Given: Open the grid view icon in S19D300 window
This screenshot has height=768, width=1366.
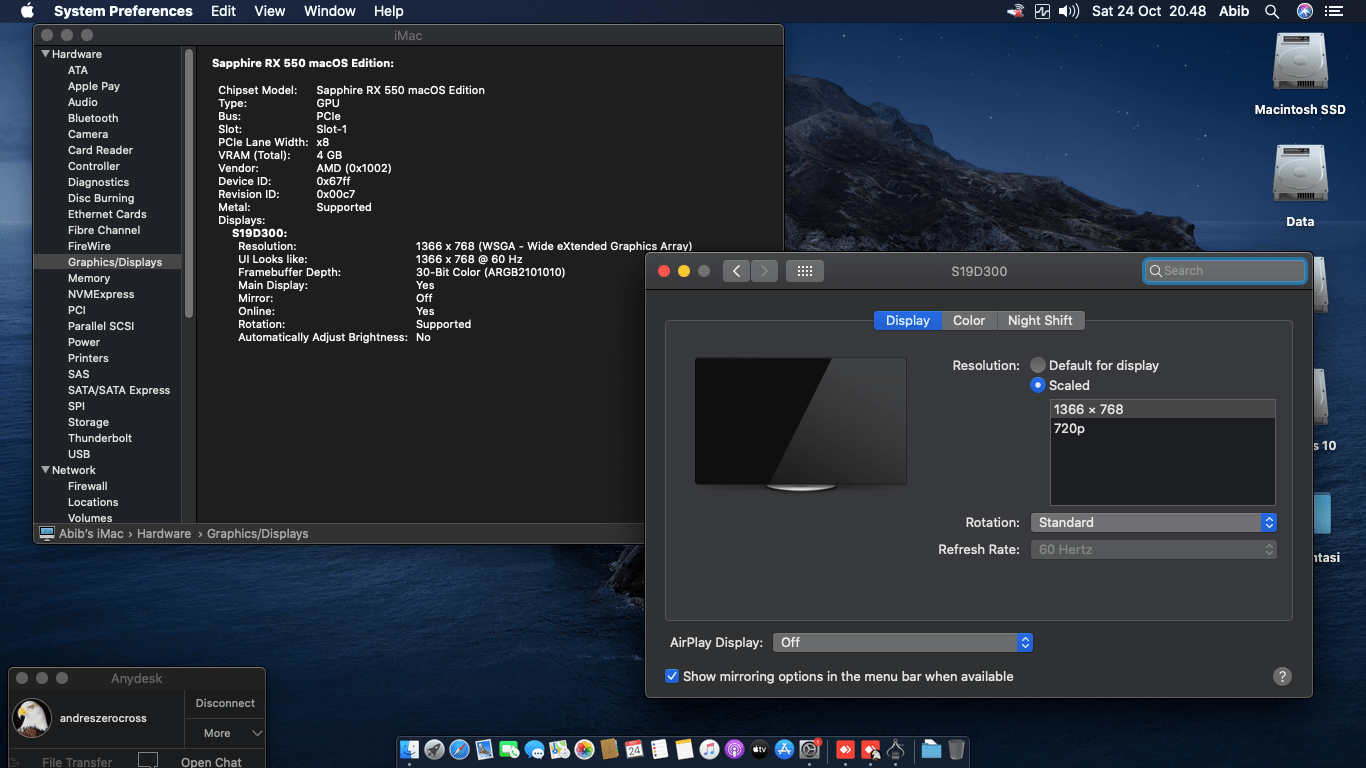Looking at the screenshot, I should [x=805, y=271].
